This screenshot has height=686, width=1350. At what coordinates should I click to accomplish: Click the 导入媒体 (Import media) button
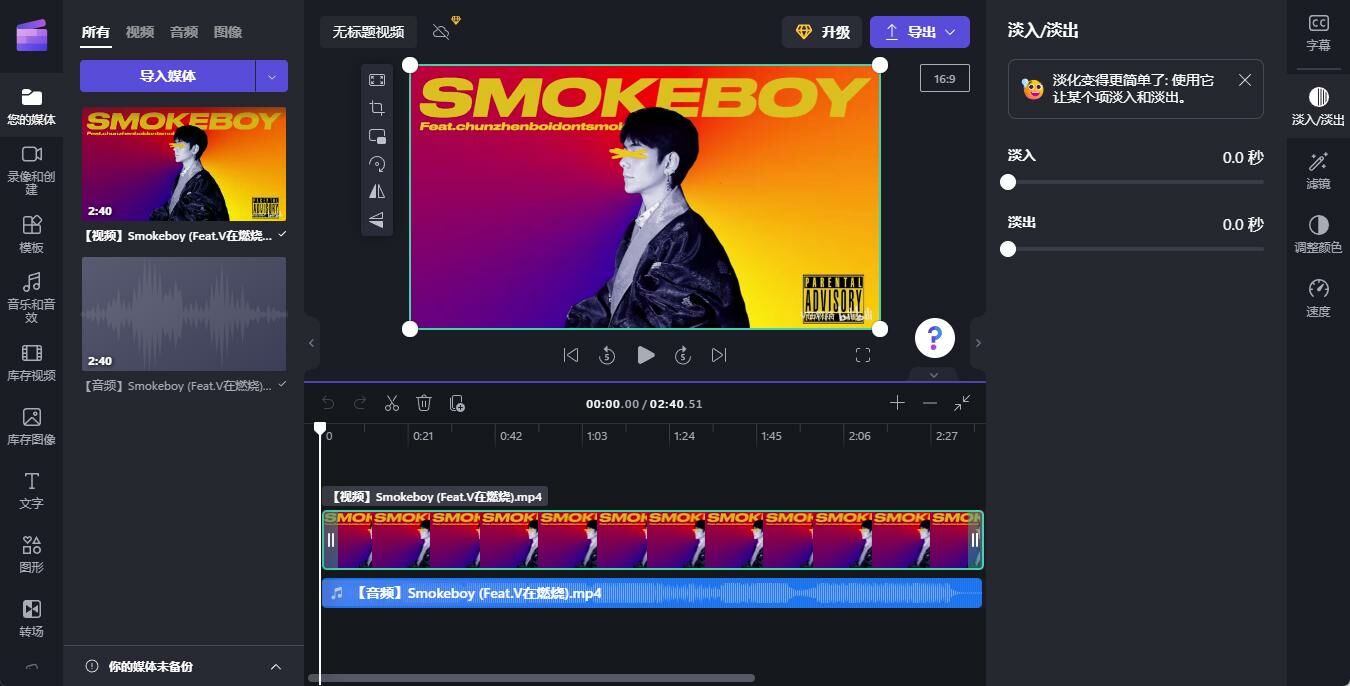click(x=168, y=76)
